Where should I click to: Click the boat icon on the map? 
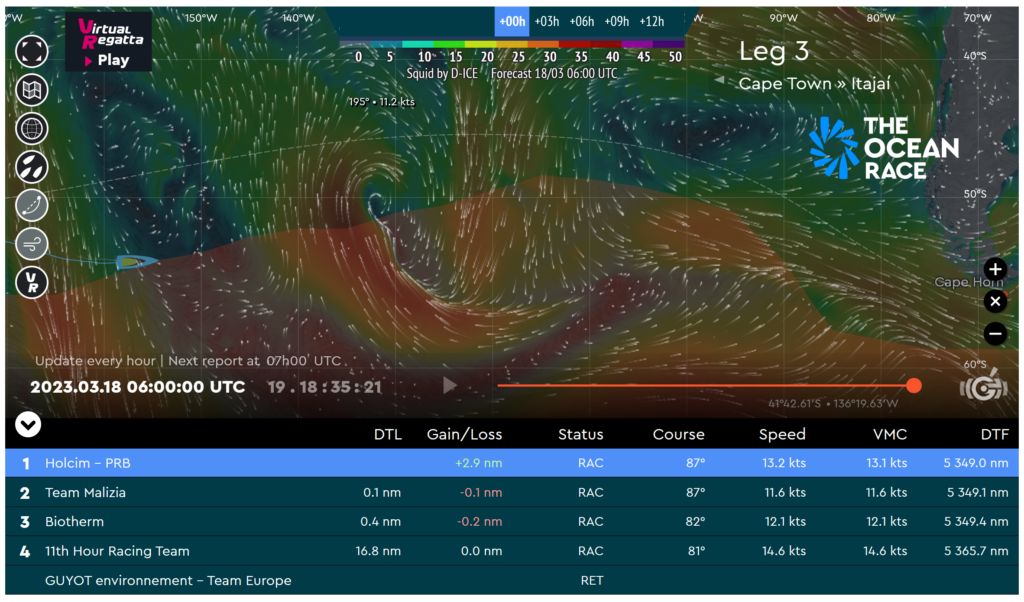[136, 262]
